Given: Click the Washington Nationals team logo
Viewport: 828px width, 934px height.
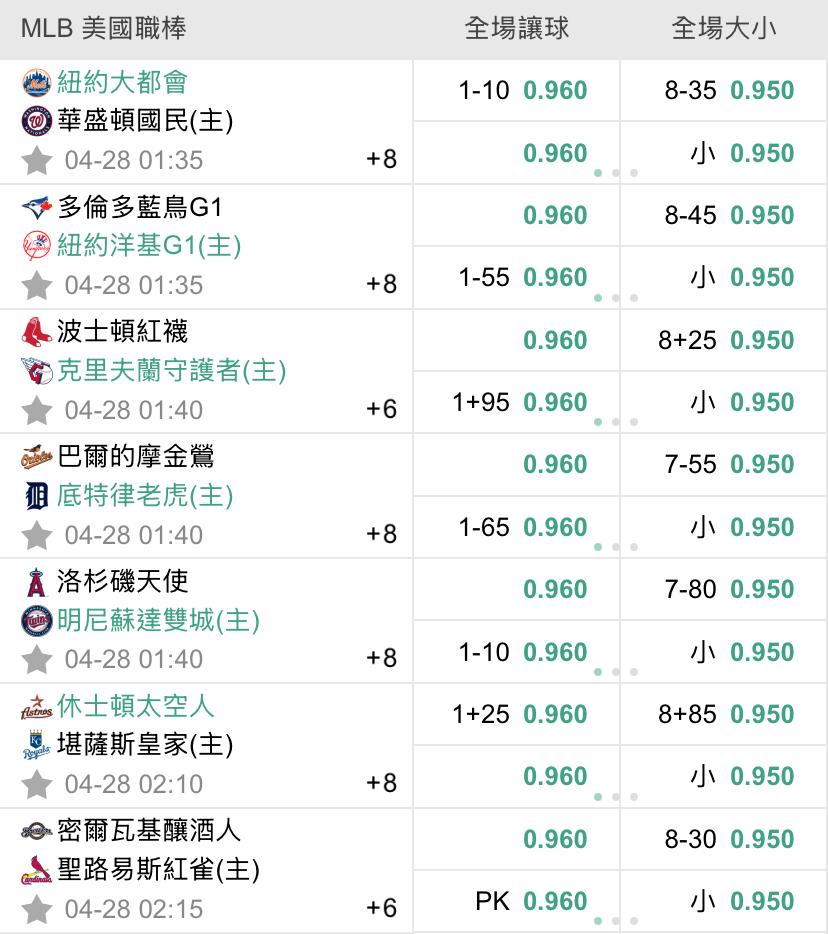Looking at the screenshot, I should click(x=36, y=121).
